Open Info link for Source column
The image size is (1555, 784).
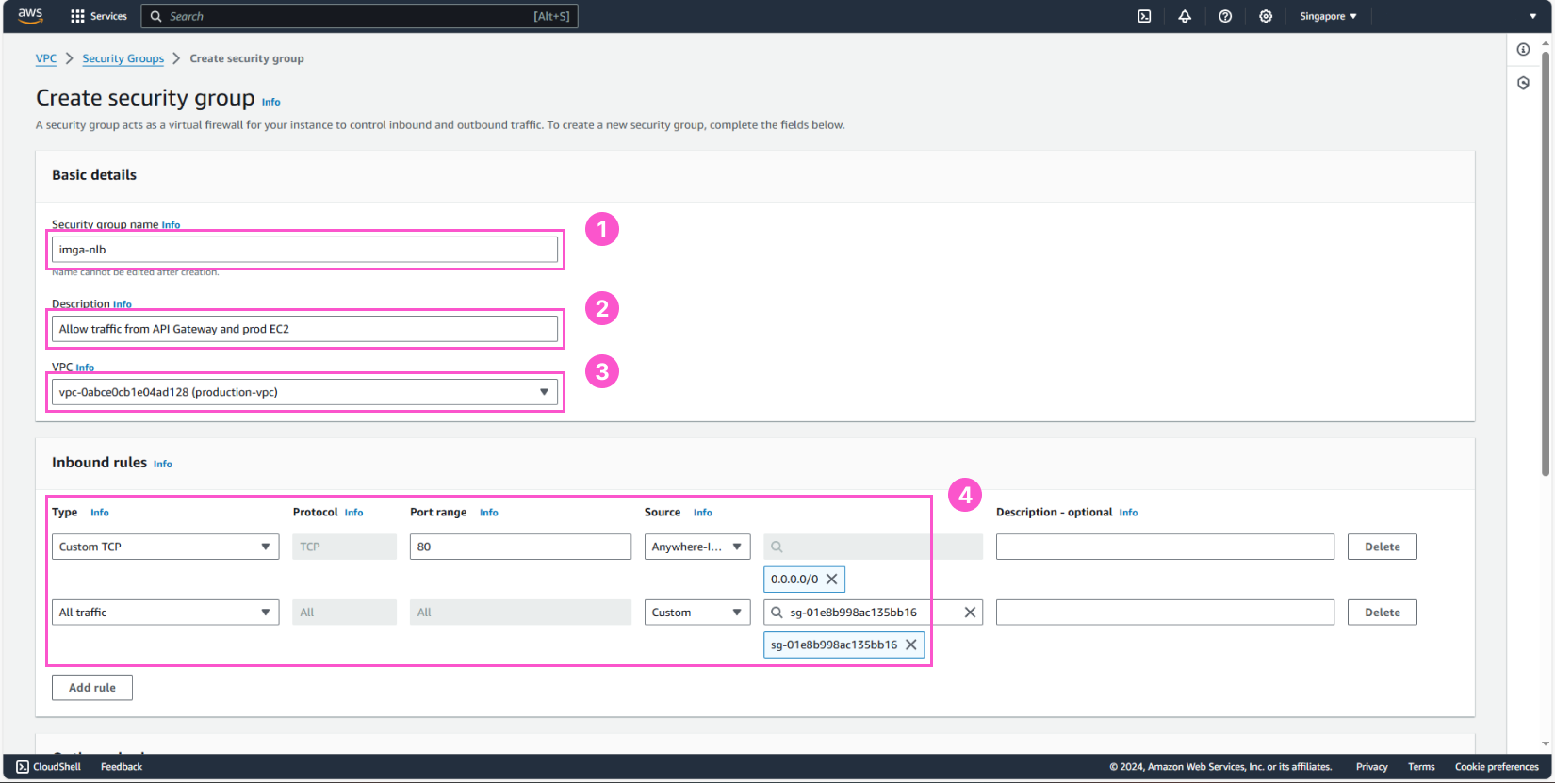point(703,513)
